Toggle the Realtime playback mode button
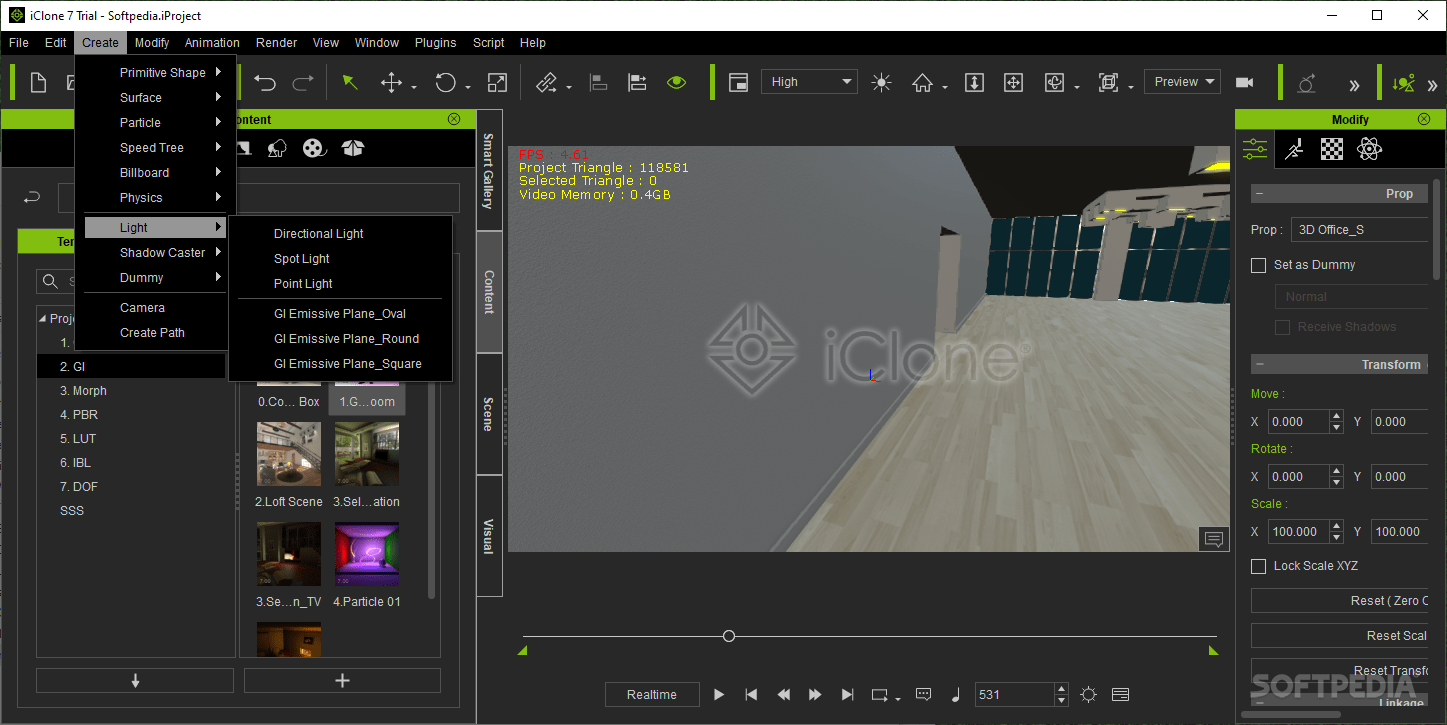 pos(652,695)
